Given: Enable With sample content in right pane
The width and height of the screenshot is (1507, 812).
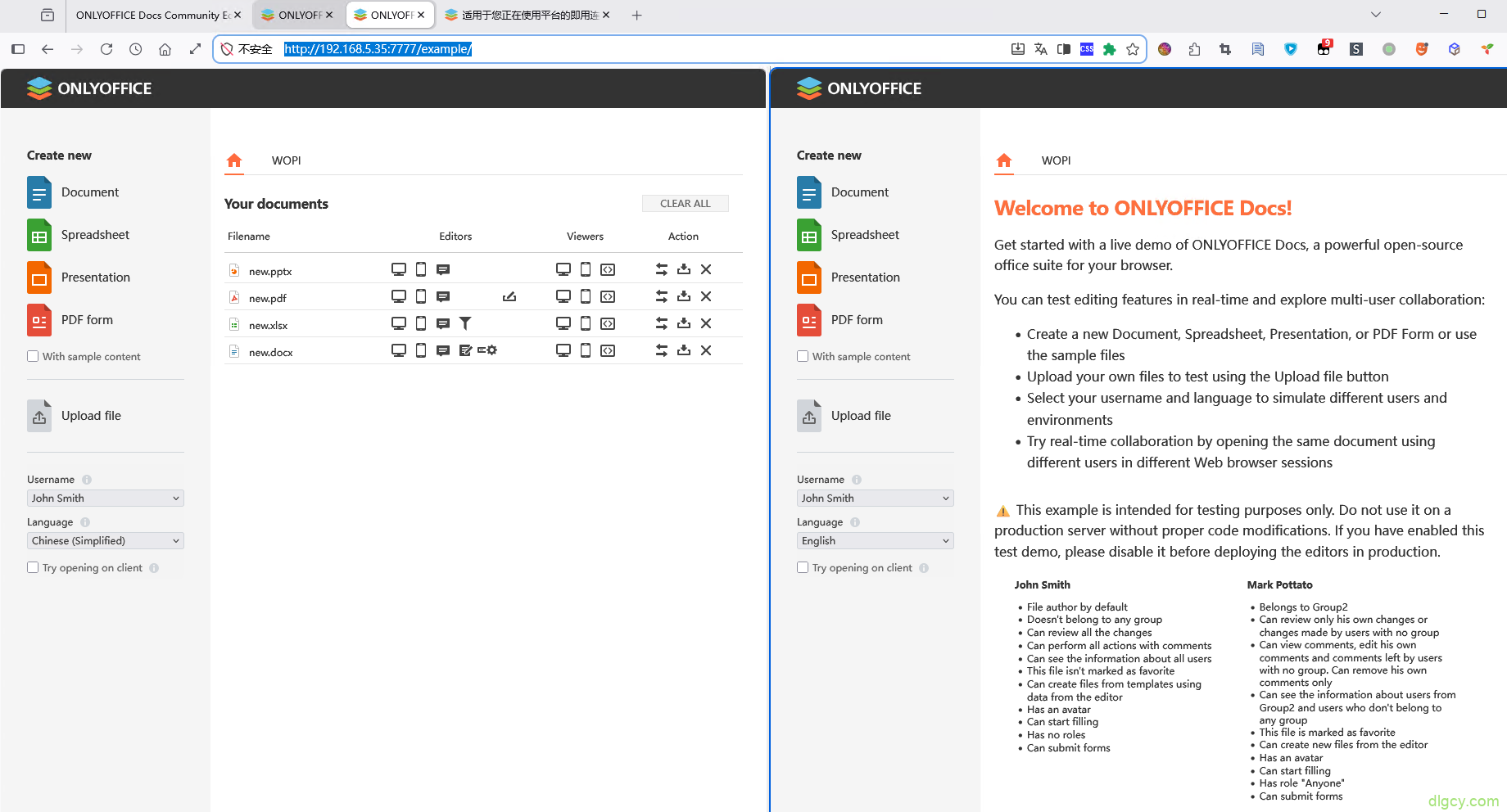Looking at the screenshot, I should (803, 356).
